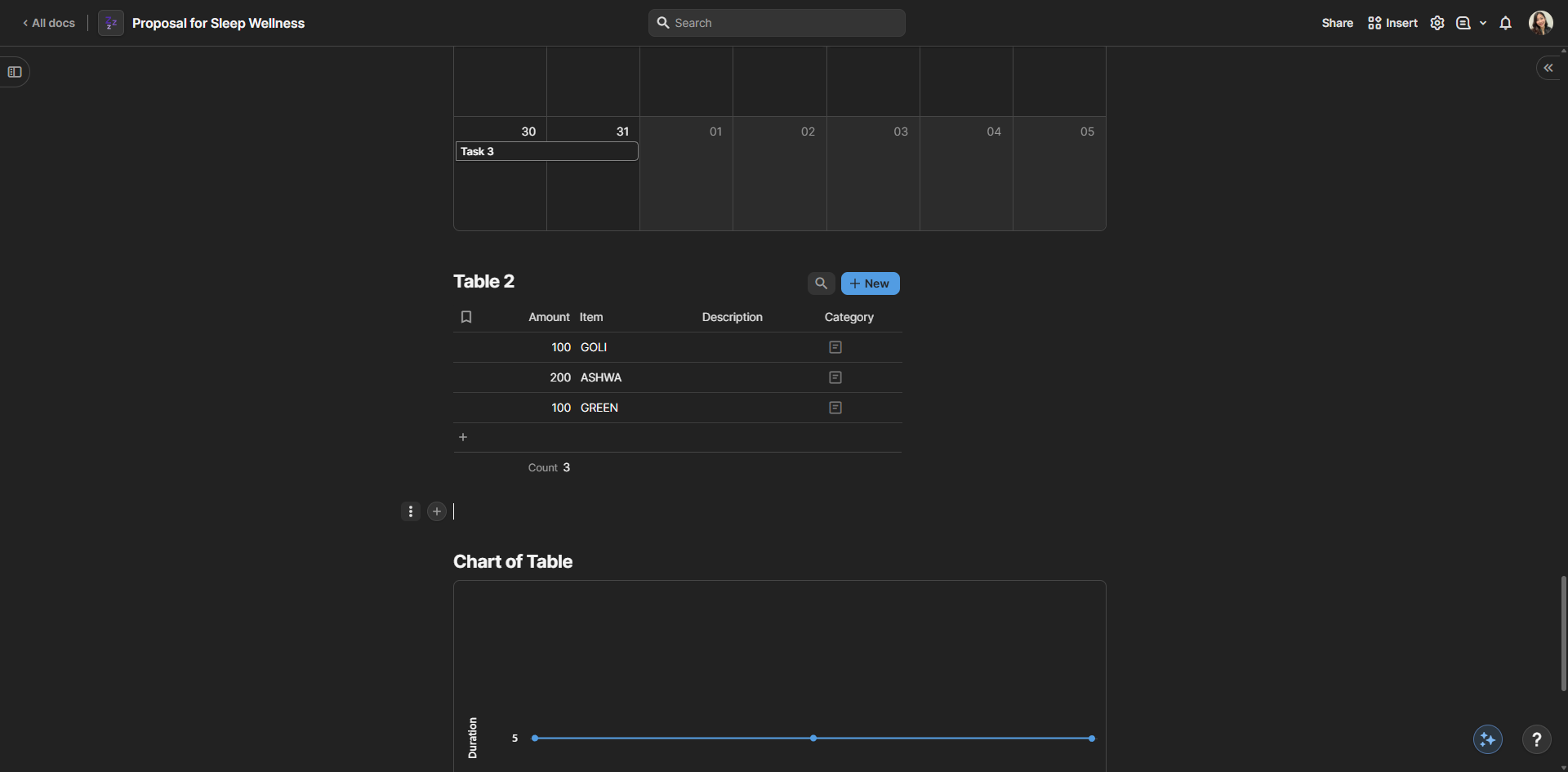Expand the comments dropdown arrow
Screen dimensions: 1568x772
(x=1483, y=23)
